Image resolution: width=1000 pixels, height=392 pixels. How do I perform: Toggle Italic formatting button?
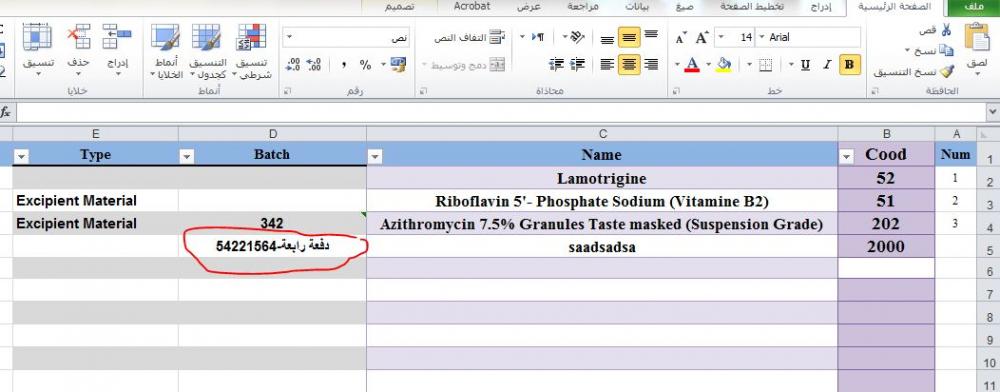827,64
